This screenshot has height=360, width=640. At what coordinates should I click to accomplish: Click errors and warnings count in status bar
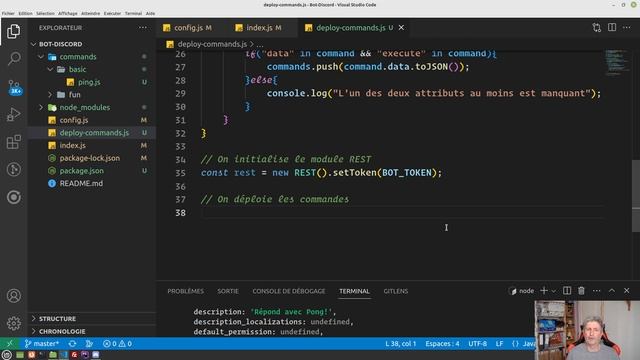point(117,344)
